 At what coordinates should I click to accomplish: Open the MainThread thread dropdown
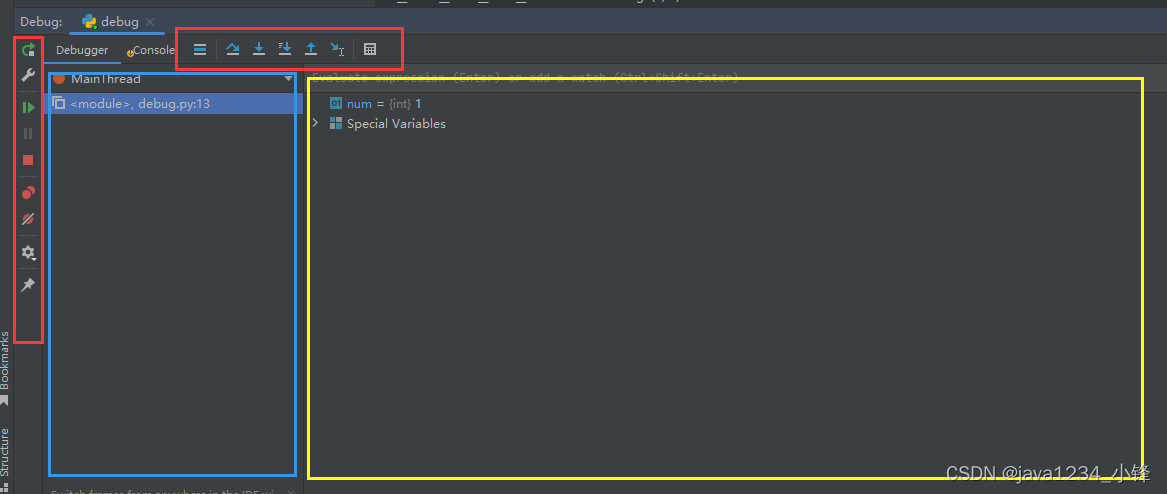click(x=173, y=79)
